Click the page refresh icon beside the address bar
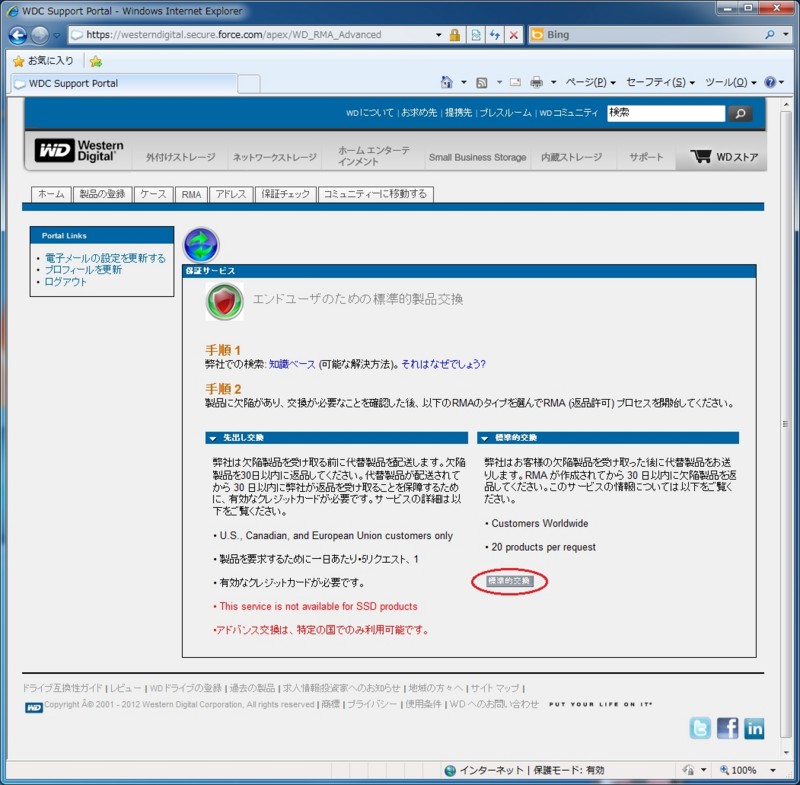This screenshot has width=800, height=785. 497,34
